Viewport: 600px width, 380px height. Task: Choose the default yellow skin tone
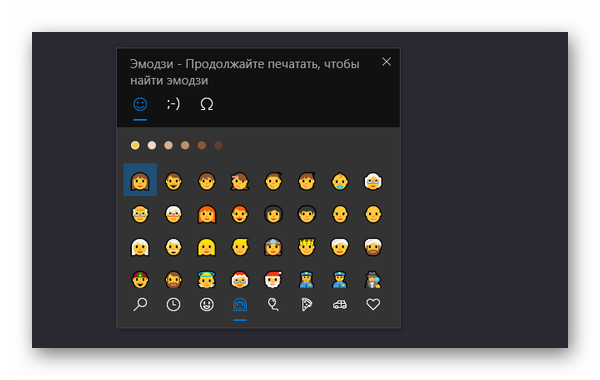click(x=135, y=145)
